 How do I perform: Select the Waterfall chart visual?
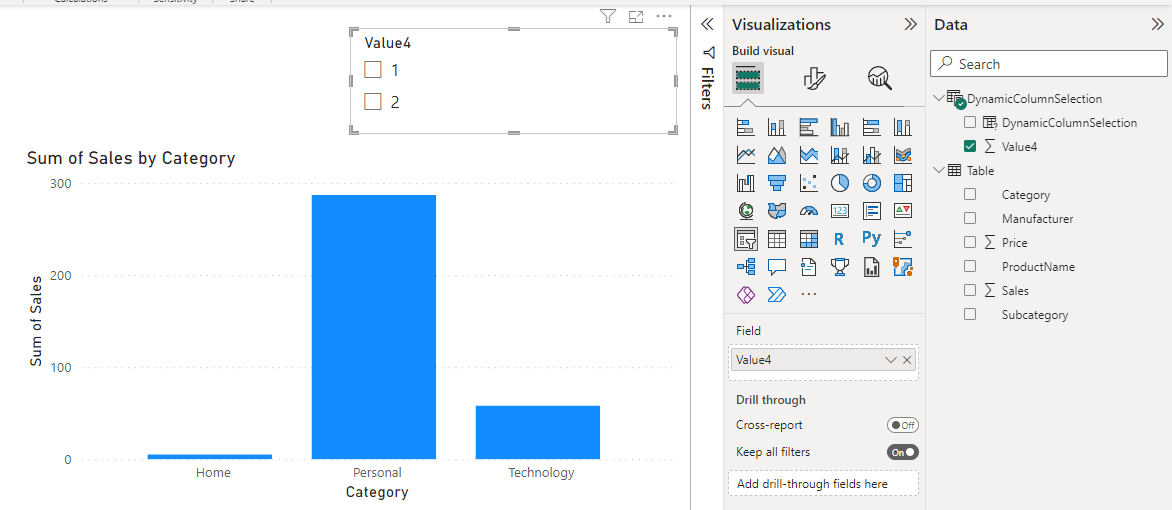click(x=745, y=182)
